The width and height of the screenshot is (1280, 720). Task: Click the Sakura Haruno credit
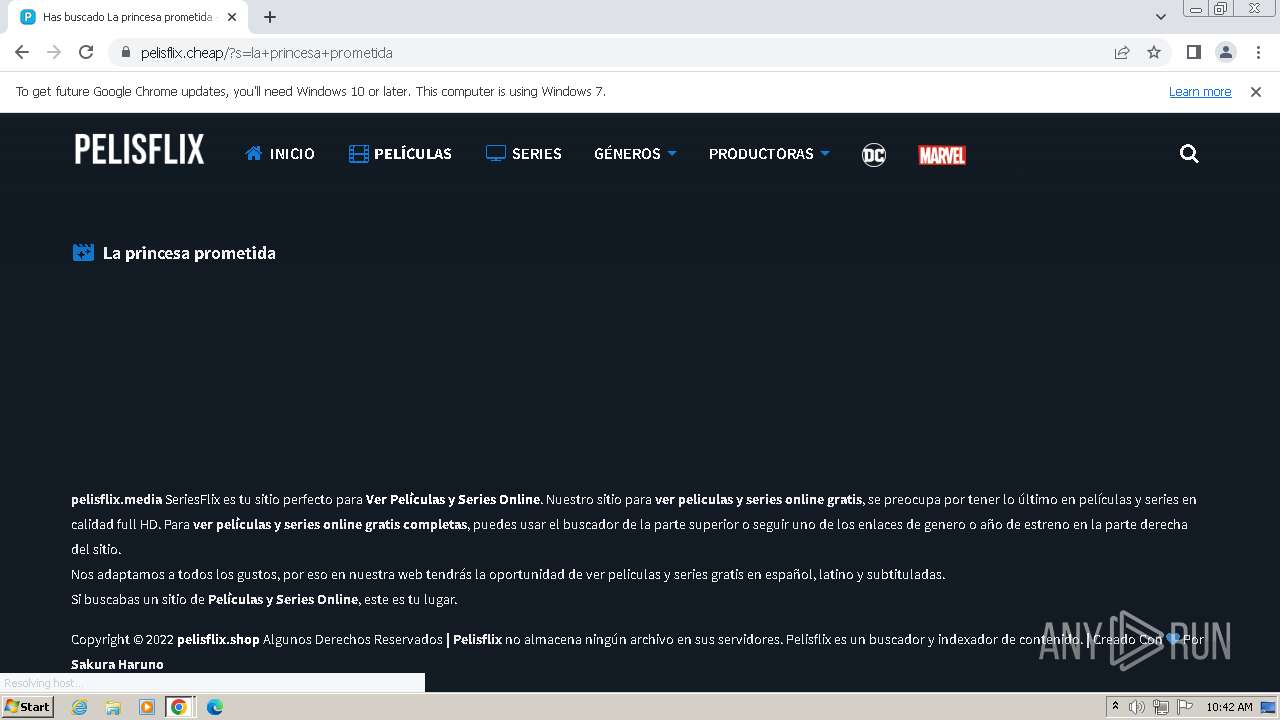coord(117,664)
